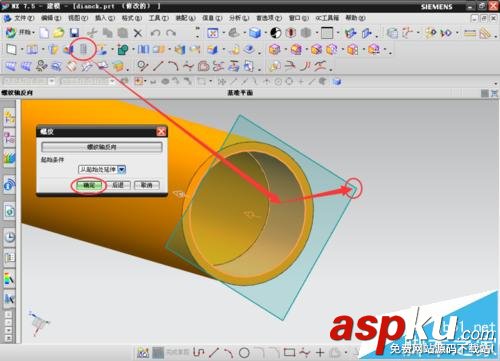Click the Rectangle tool in bottom toolbar

289,352
